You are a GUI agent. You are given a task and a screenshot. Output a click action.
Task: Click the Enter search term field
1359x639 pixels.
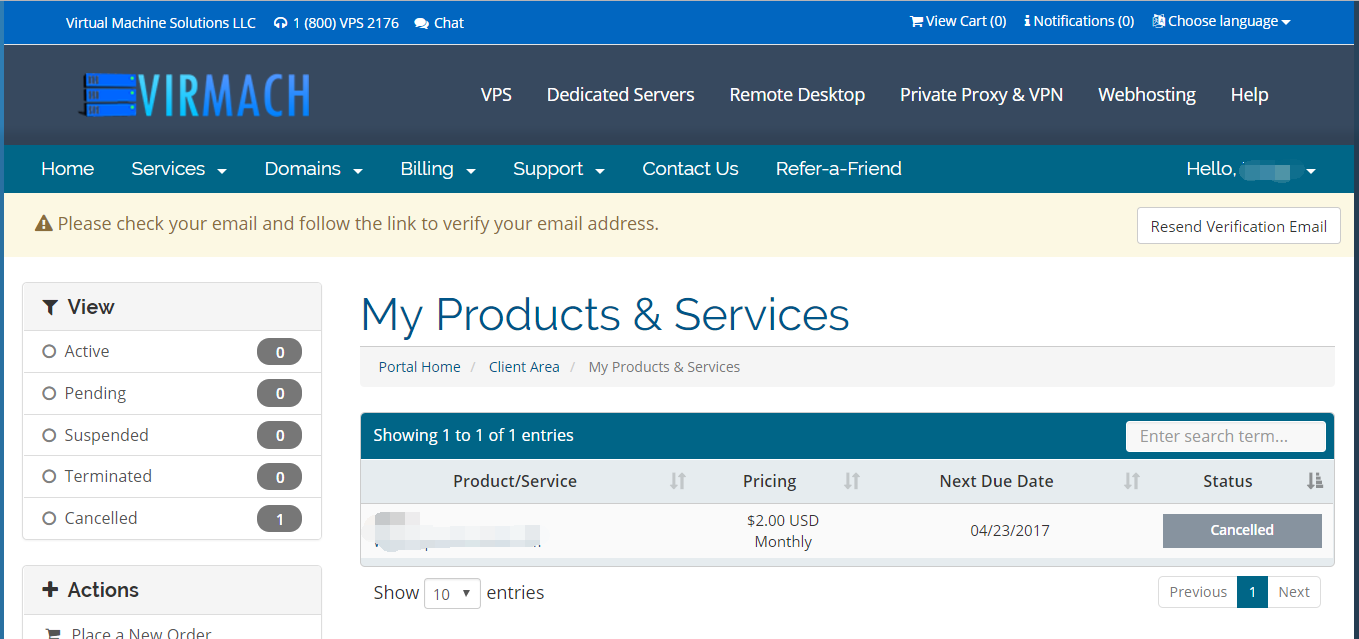(x=1226, y=436)
